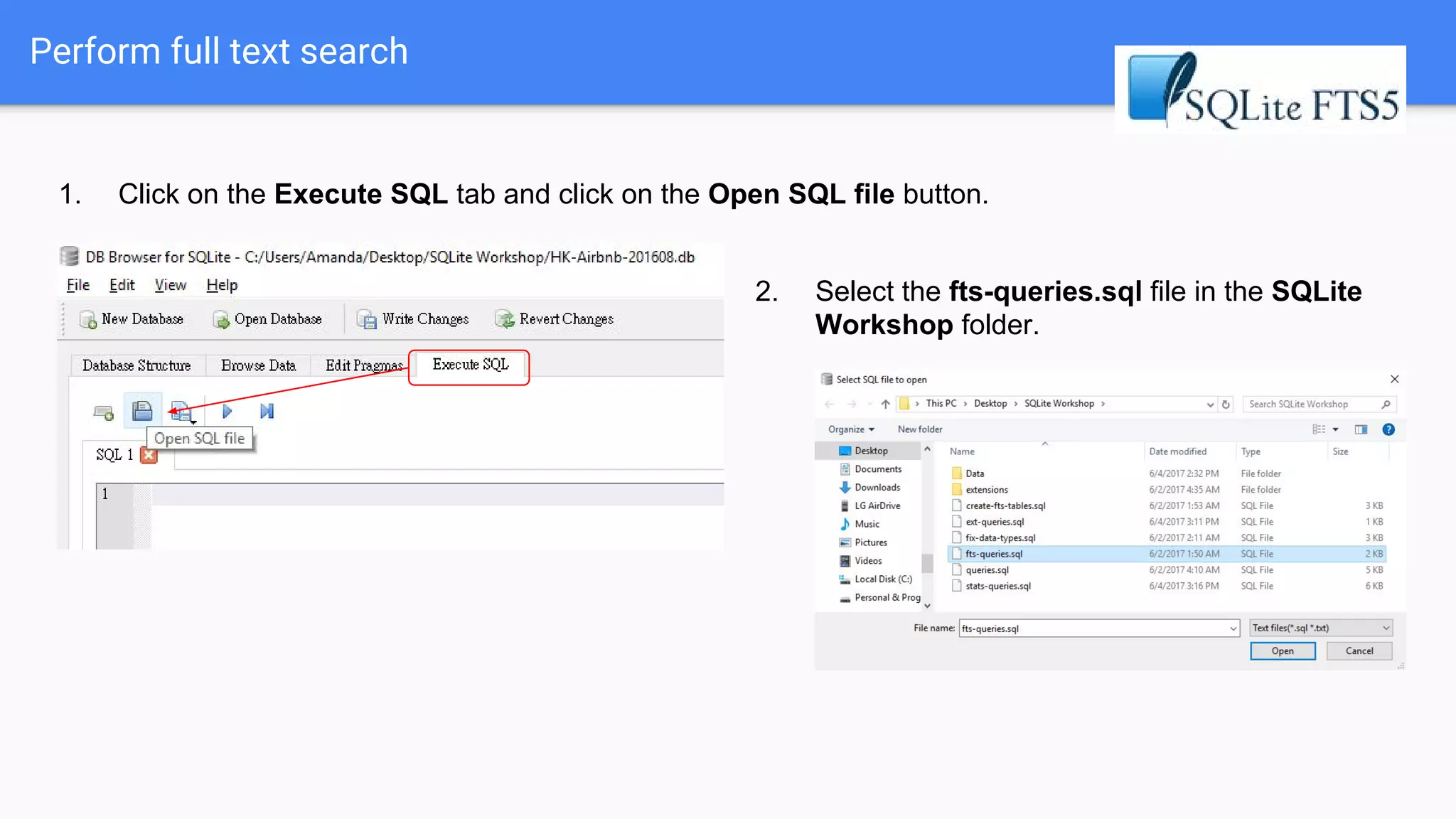Sort files by Date modified header
1456x819 pixels.
coord(1178,451)
